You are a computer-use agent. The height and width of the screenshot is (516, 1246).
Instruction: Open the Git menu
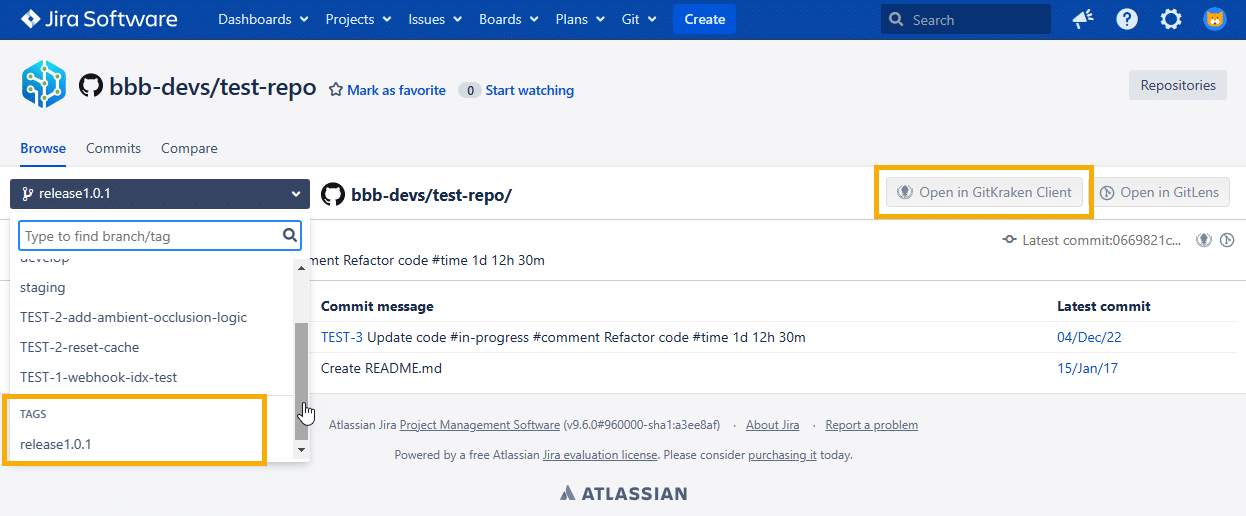pos(639,19)
